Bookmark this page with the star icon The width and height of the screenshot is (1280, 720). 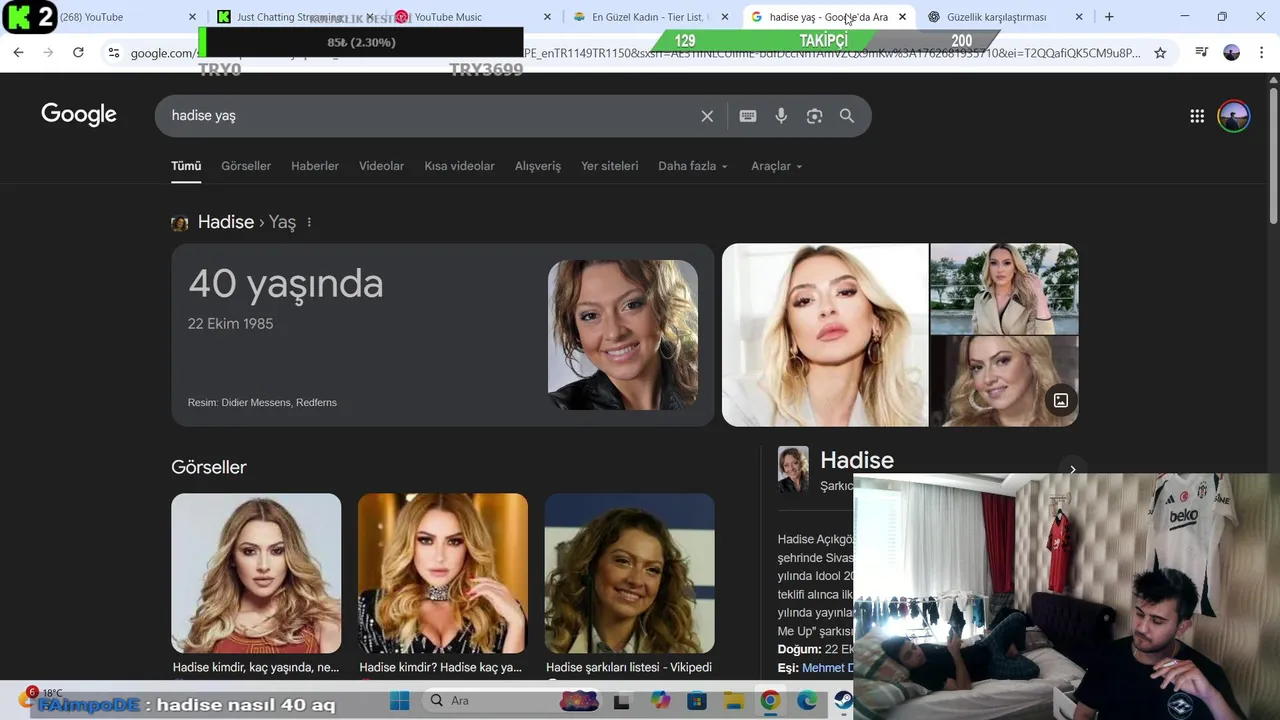[x=1160, y=53]
